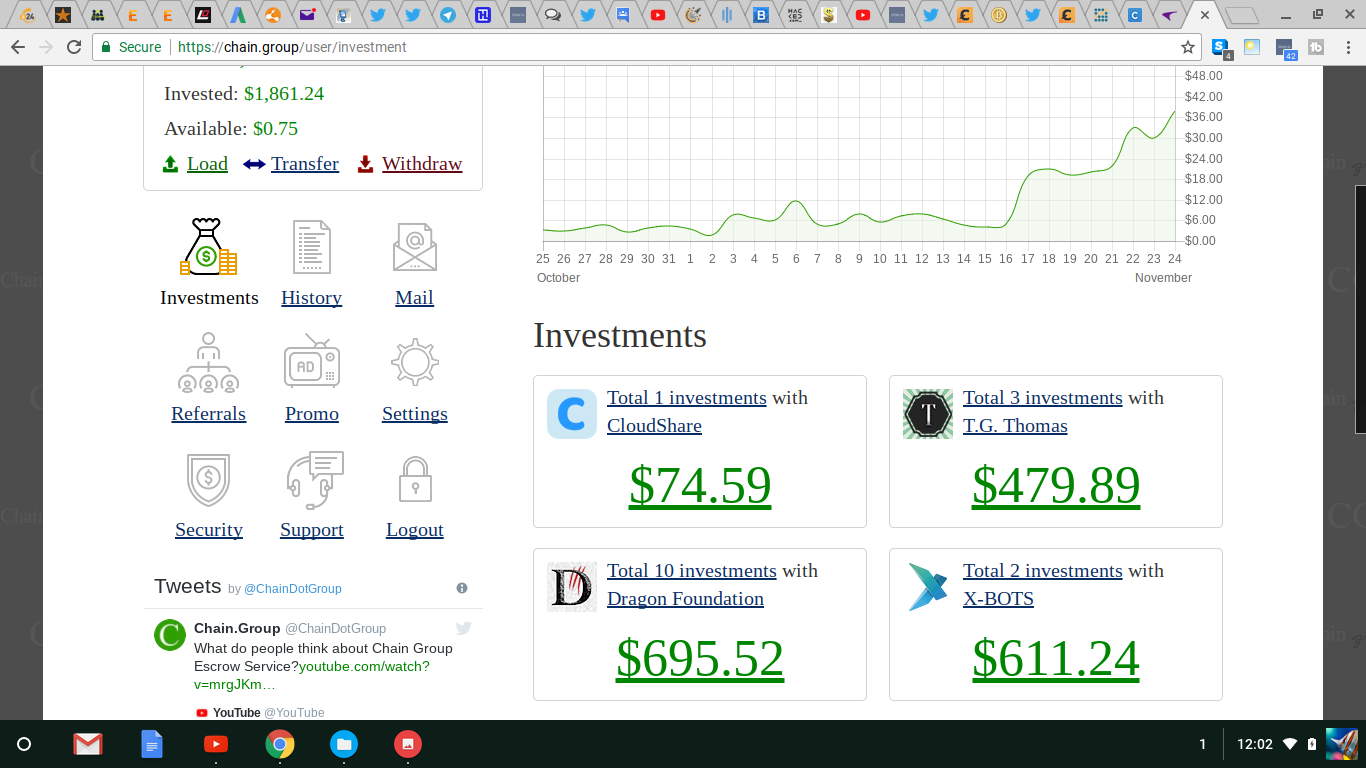Open the Referrals hierarchy icon

tap(208, 363)
